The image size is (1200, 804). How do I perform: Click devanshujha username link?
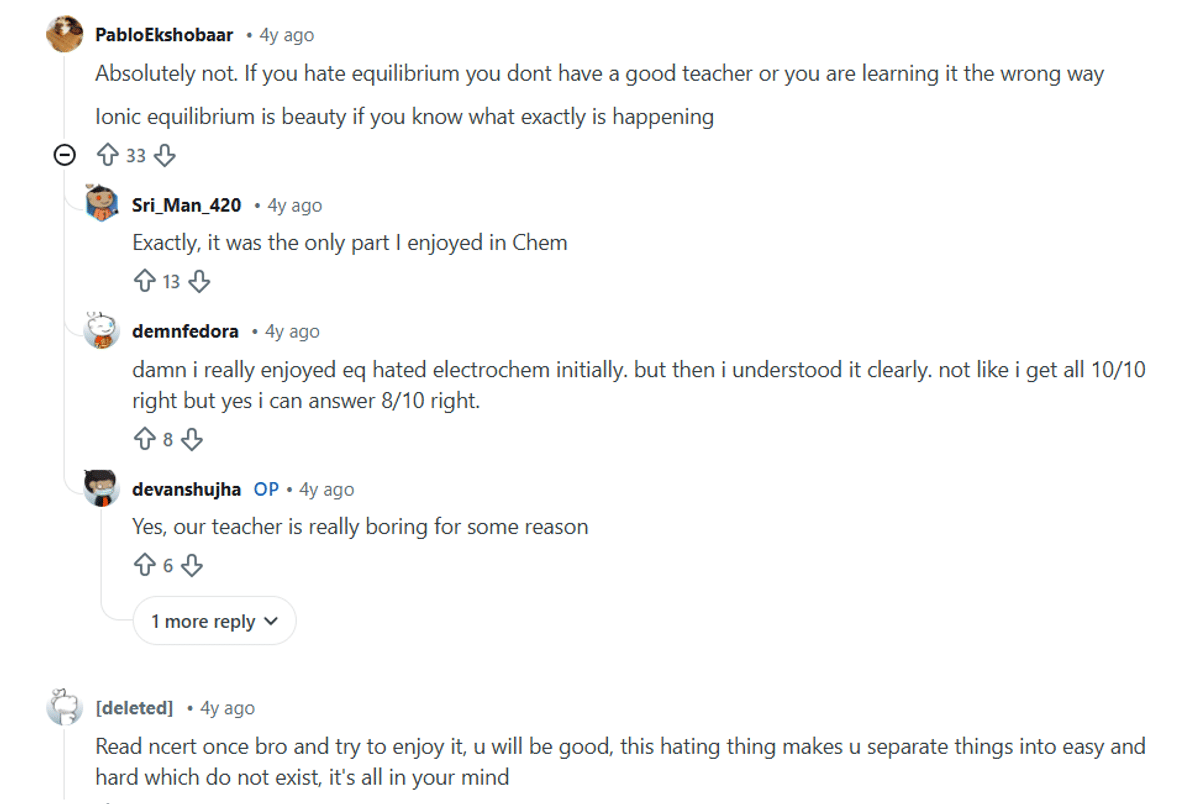click(x=186, y=489)
